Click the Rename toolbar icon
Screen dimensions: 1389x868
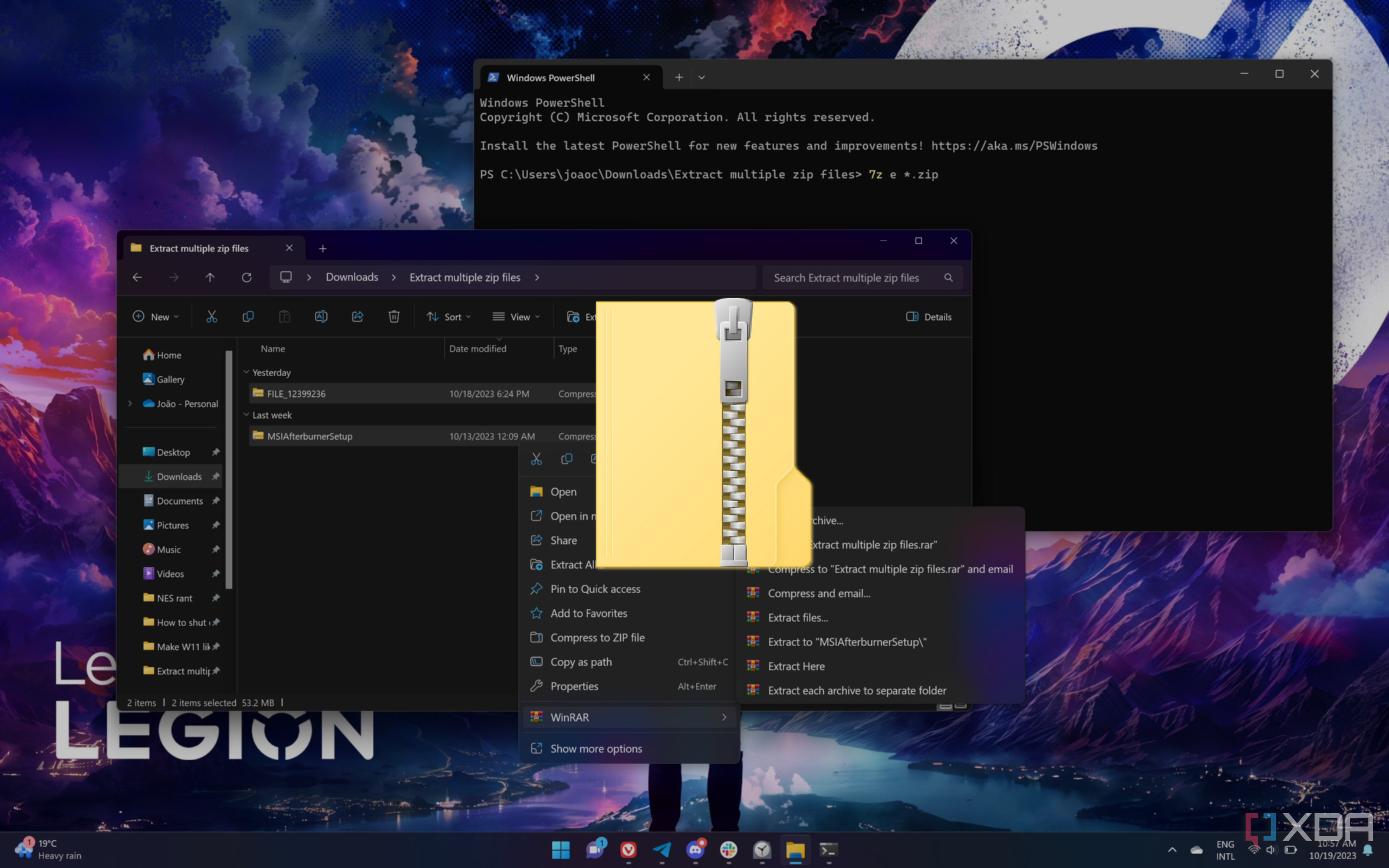(321, 316)
